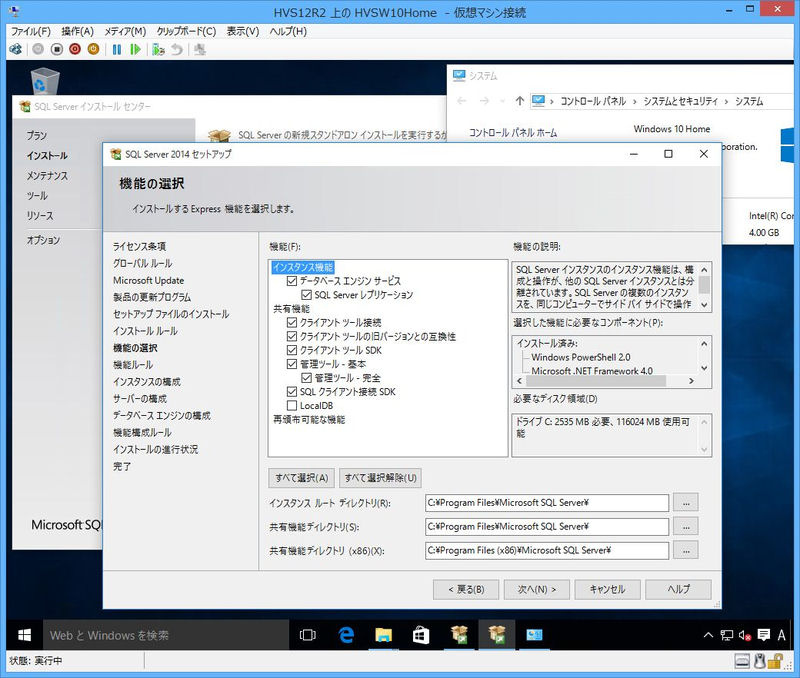Click the instance root directory path field
Image resolution: width=800 pixels, height=678 pixels.
pyautogui.click(x=547, y=503)
